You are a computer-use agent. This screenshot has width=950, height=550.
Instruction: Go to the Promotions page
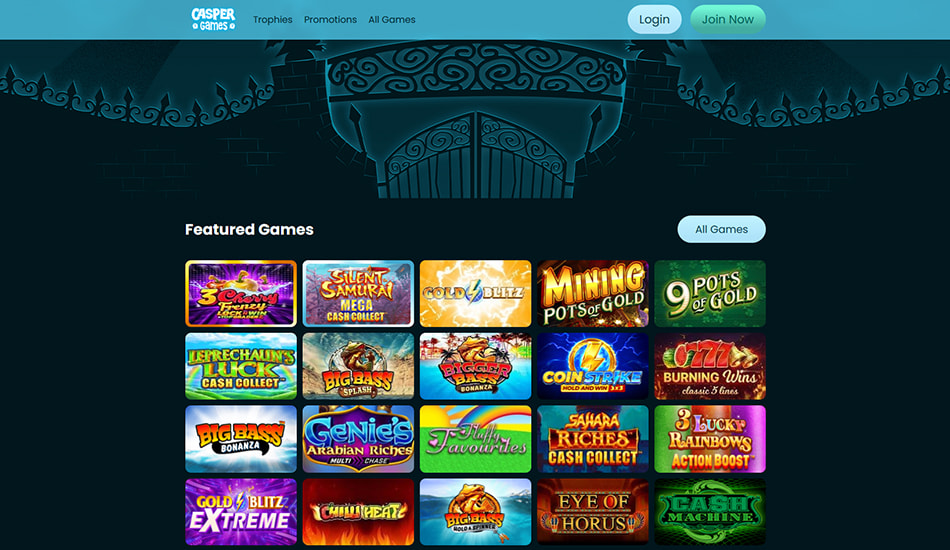click(x=330, y=19)
